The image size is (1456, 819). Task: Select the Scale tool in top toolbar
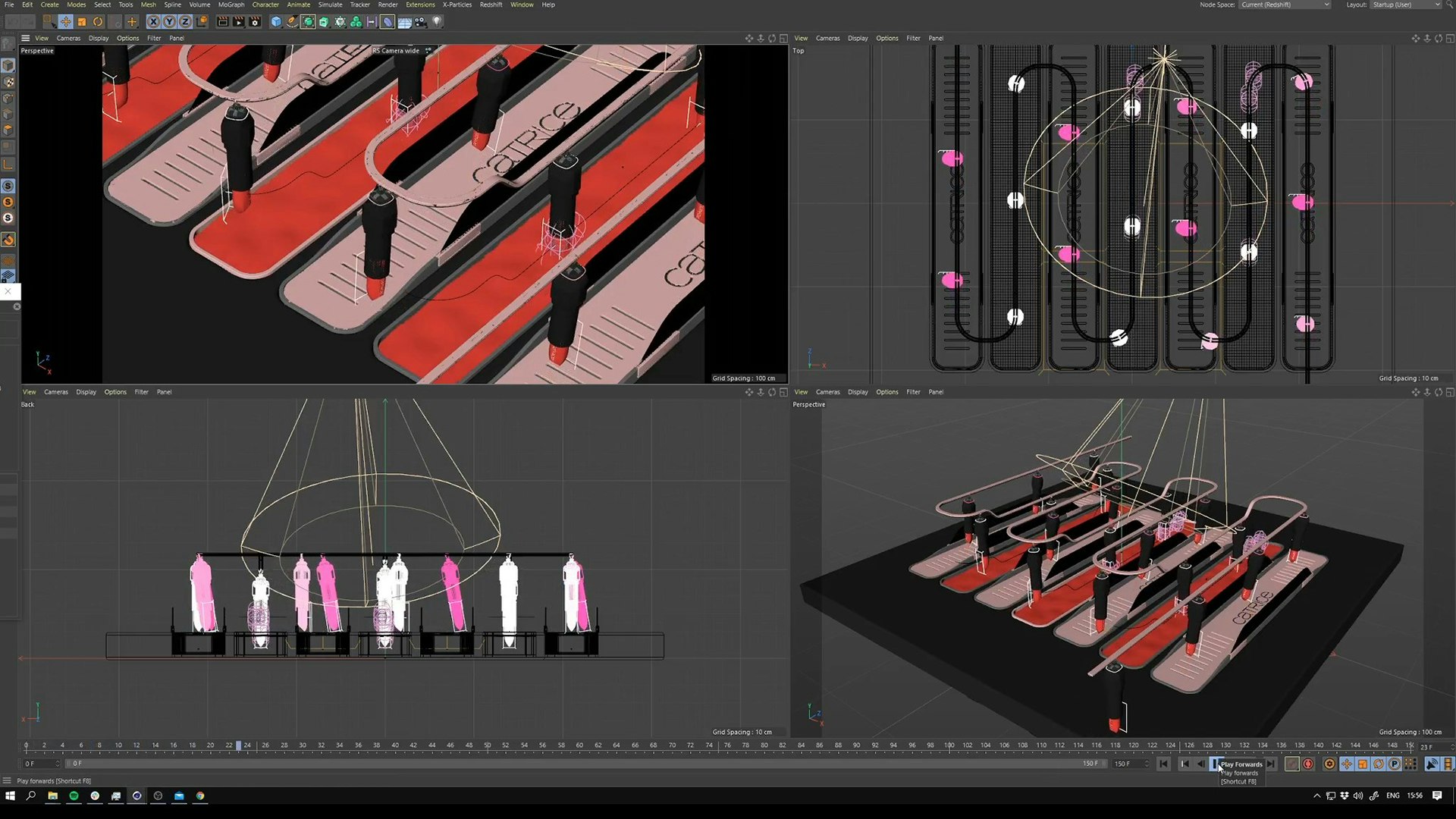[82, 22]
